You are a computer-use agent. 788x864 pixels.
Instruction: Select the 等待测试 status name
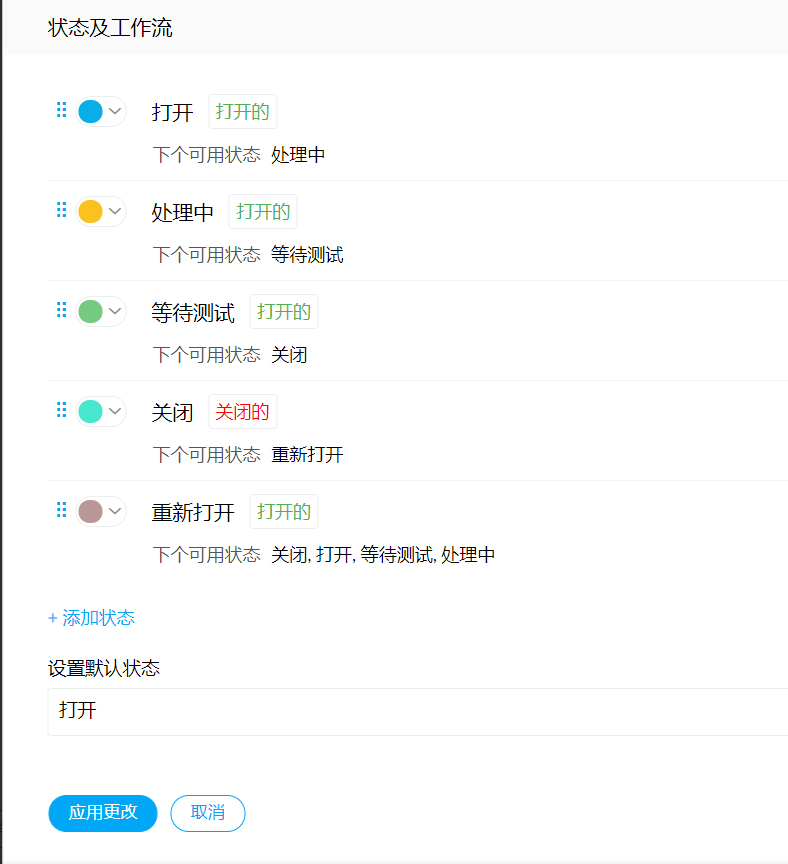[193, 313]
